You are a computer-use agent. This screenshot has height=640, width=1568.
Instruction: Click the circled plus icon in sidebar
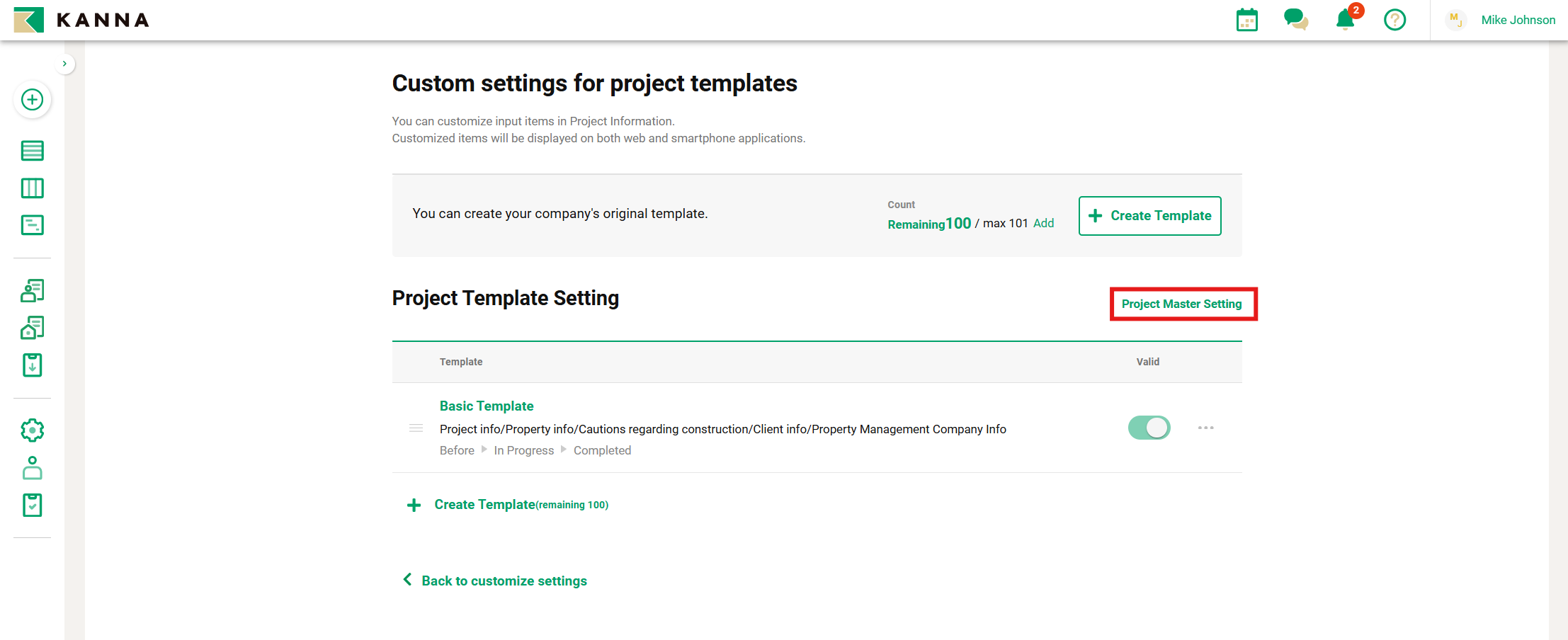click(32, 100)
